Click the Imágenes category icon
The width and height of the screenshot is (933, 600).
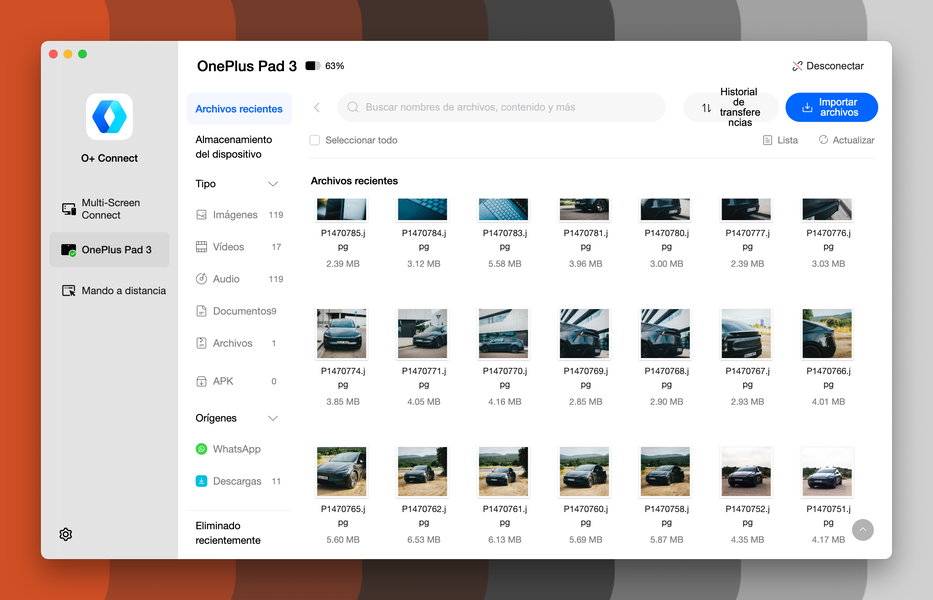click(202, 215)
